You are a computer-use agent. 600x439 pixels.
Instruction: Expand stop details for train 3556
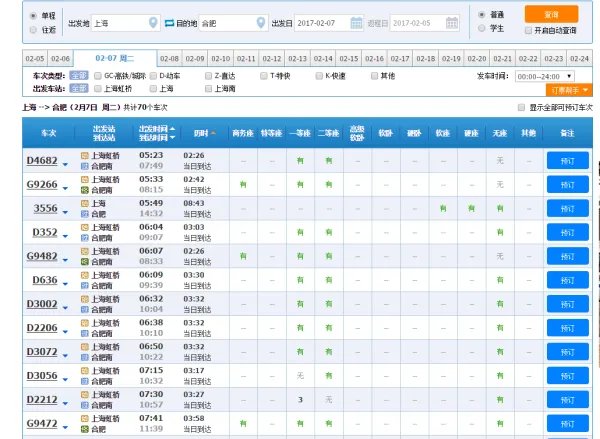[65, 212]
